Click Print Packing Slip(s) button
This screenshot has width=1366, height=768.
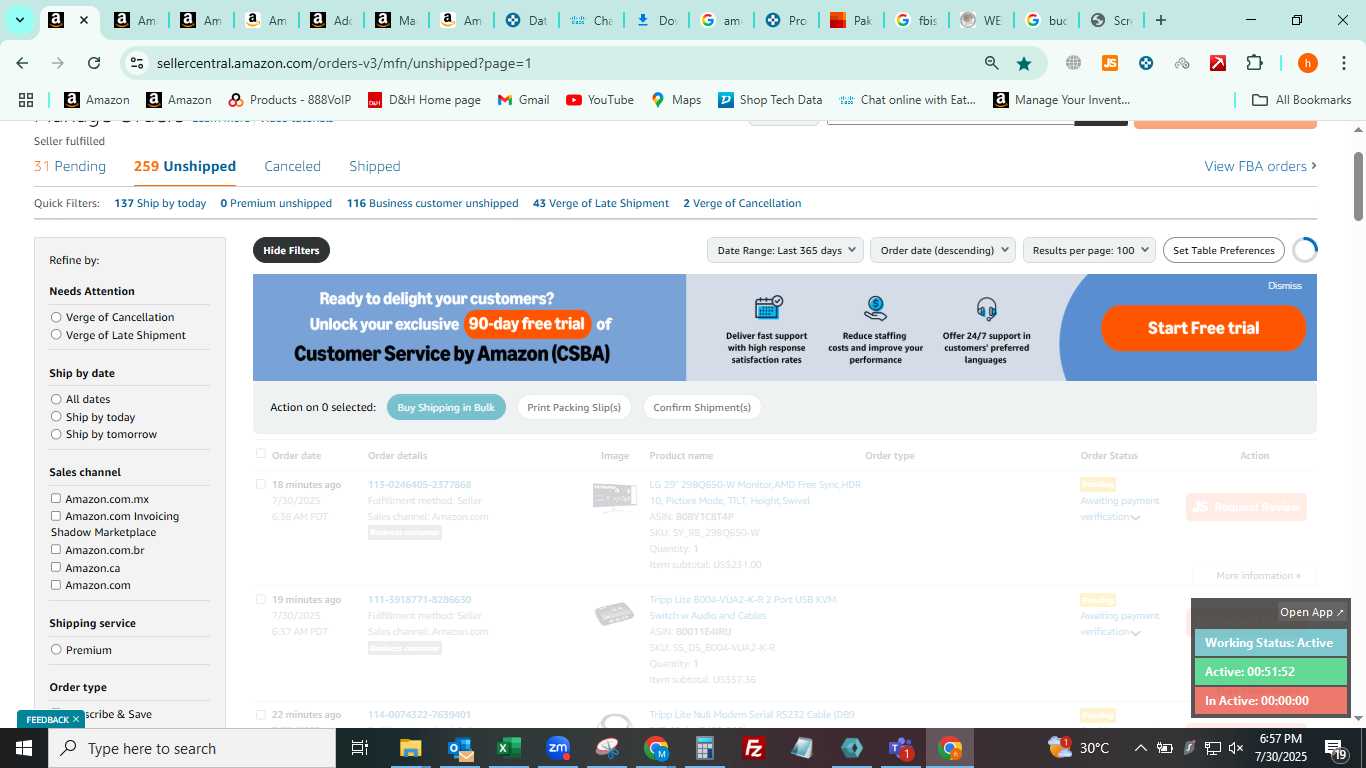pos(574,407)
